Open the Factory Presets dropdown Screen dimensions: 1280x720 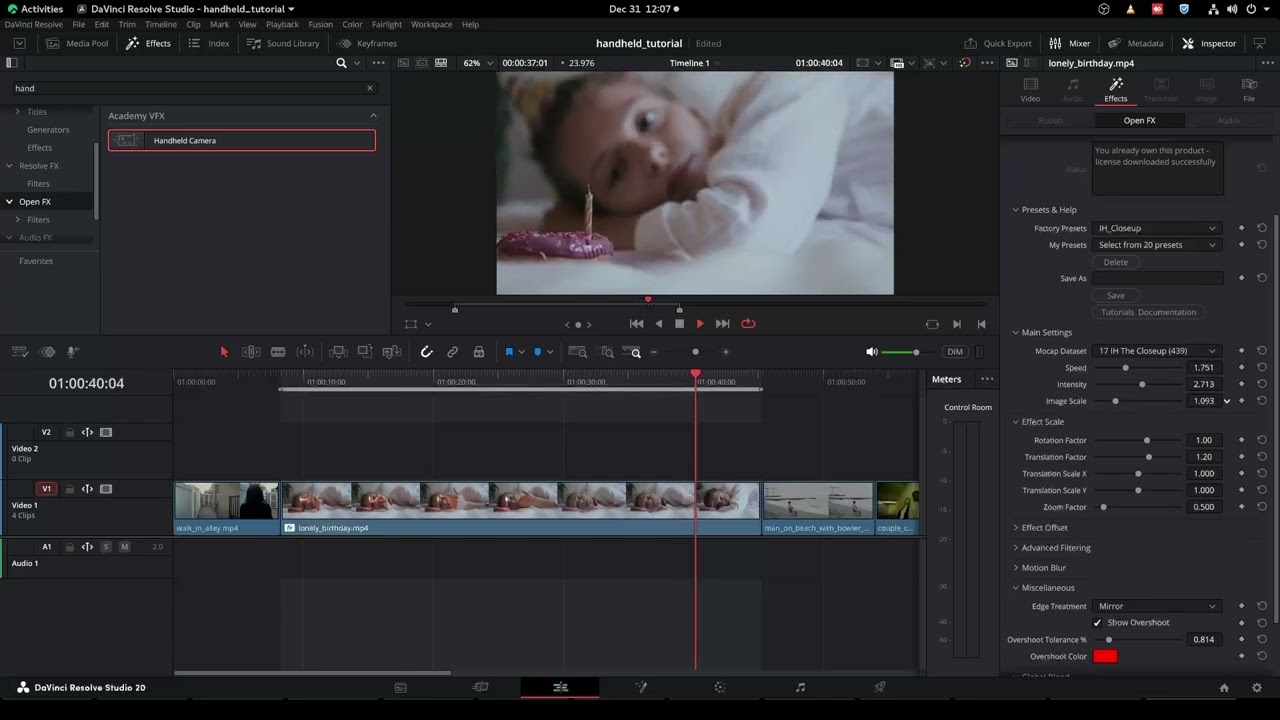click(1157, 228)
